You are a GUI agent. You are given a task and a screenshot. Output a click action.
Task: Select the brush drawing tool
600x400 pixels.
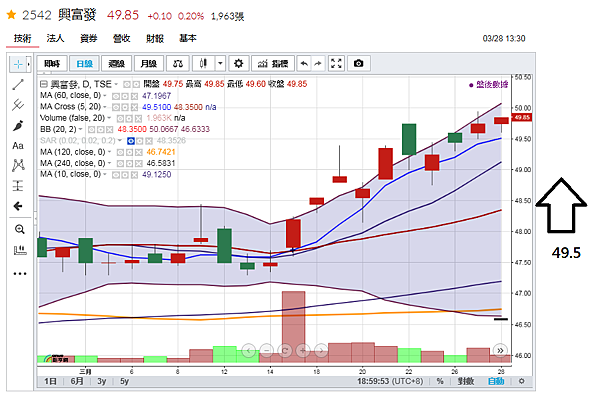tap(18, 125)
